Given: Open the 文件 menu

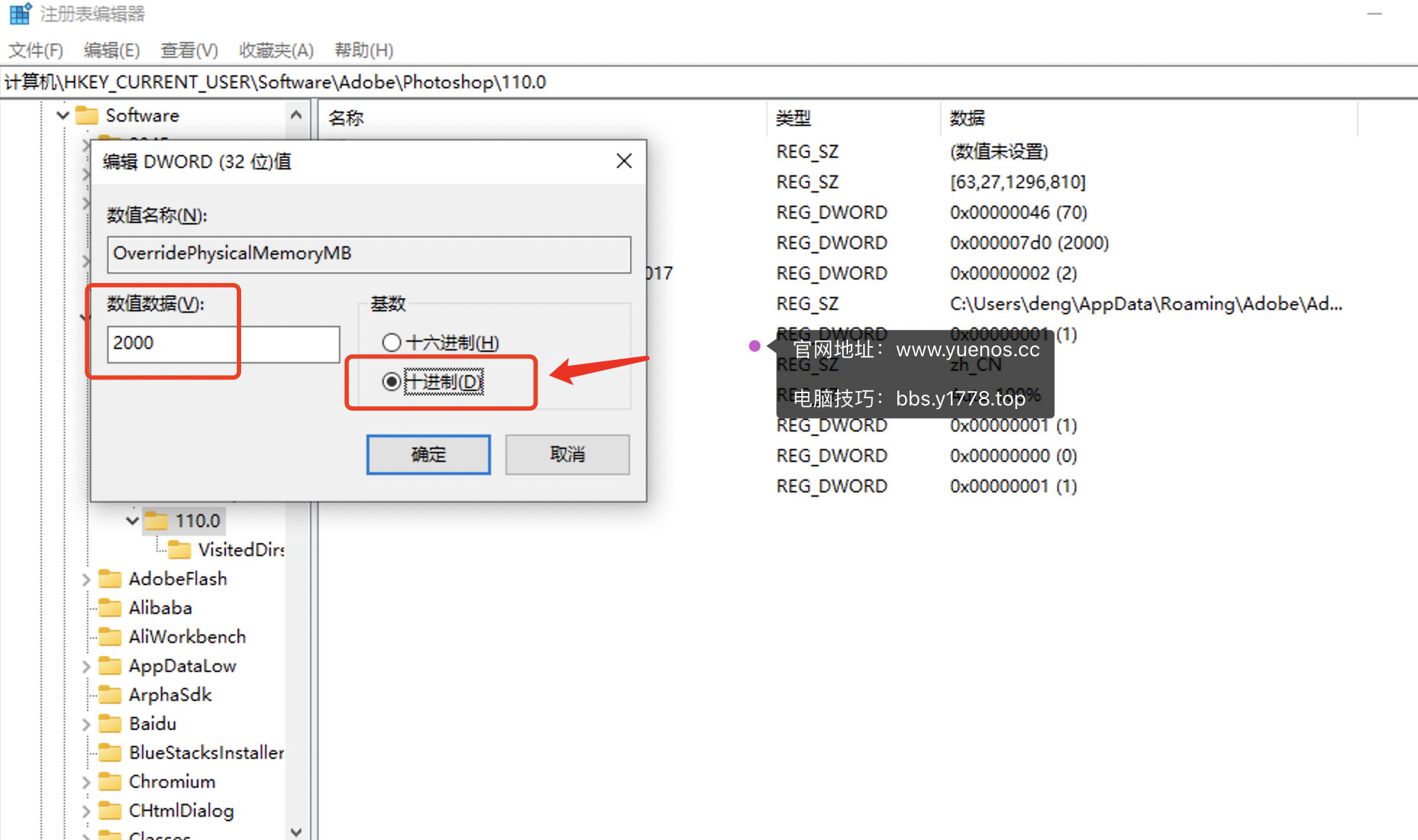Looking at the screenshot, I should (x=35, y=50).
